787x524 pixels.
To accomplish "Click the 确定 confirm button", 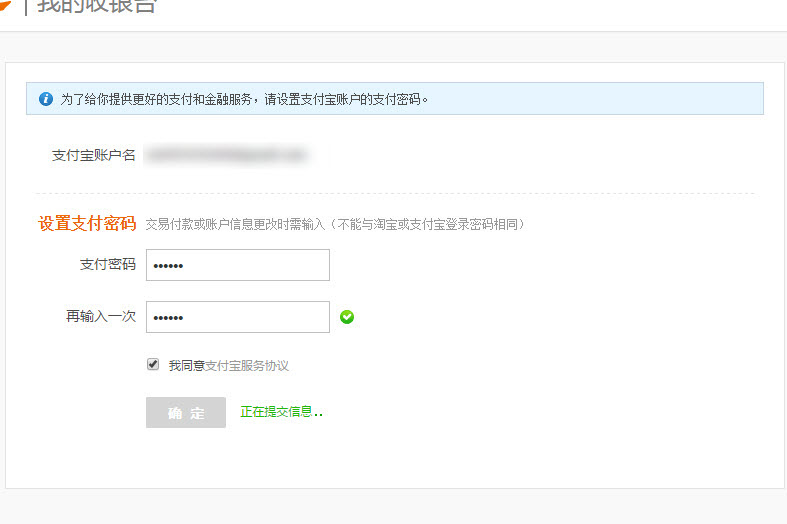I will [x=186, y=413].
